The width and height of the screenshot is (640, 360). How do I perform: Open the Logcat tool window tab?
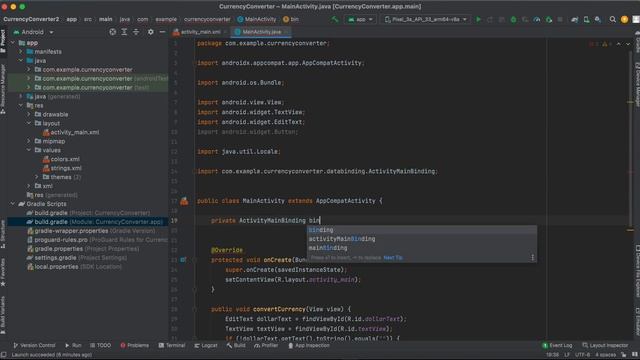click(x=206, y=345)
